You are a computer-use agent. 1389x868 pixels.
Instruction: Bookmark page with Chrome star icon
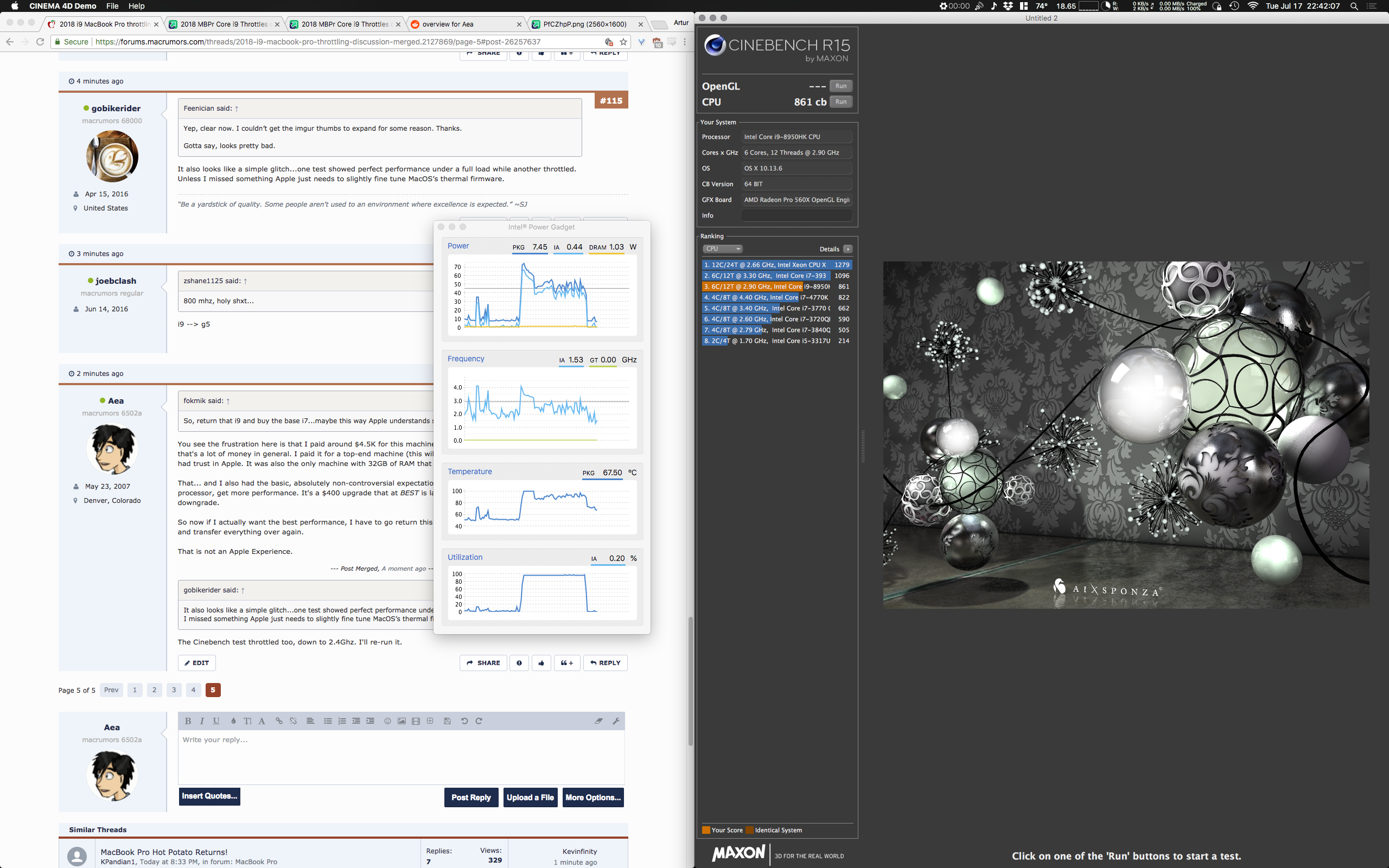click(623, 42)
